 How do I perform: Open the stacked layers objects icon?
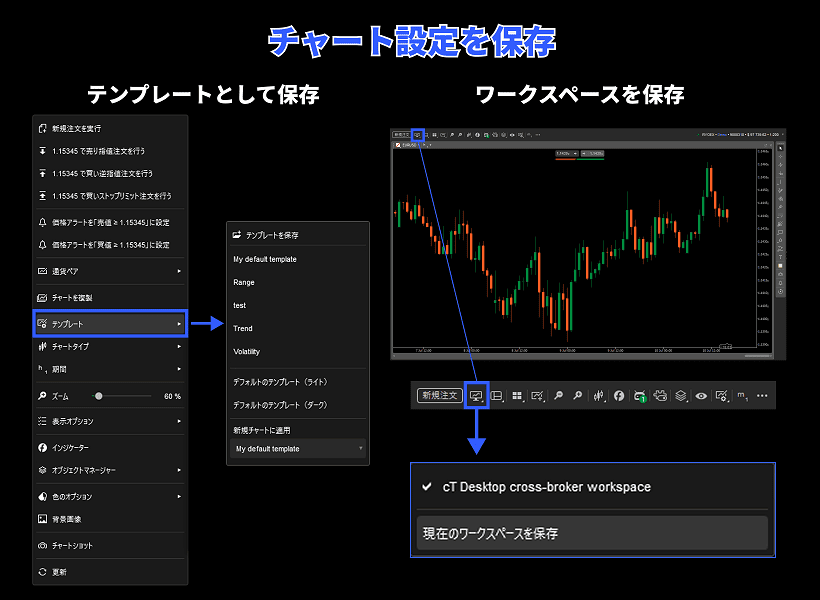(680, 396)
